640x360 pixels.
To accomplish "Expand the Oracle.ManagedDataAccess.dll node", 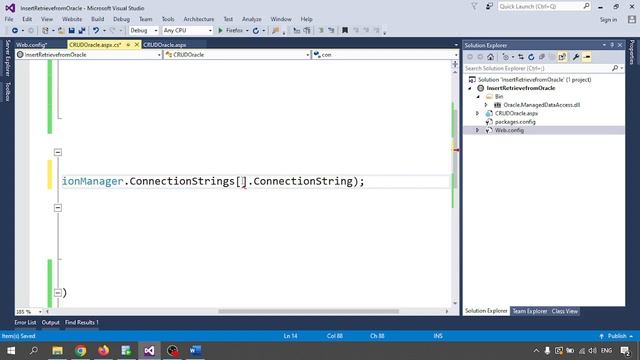I will [486, 105].
